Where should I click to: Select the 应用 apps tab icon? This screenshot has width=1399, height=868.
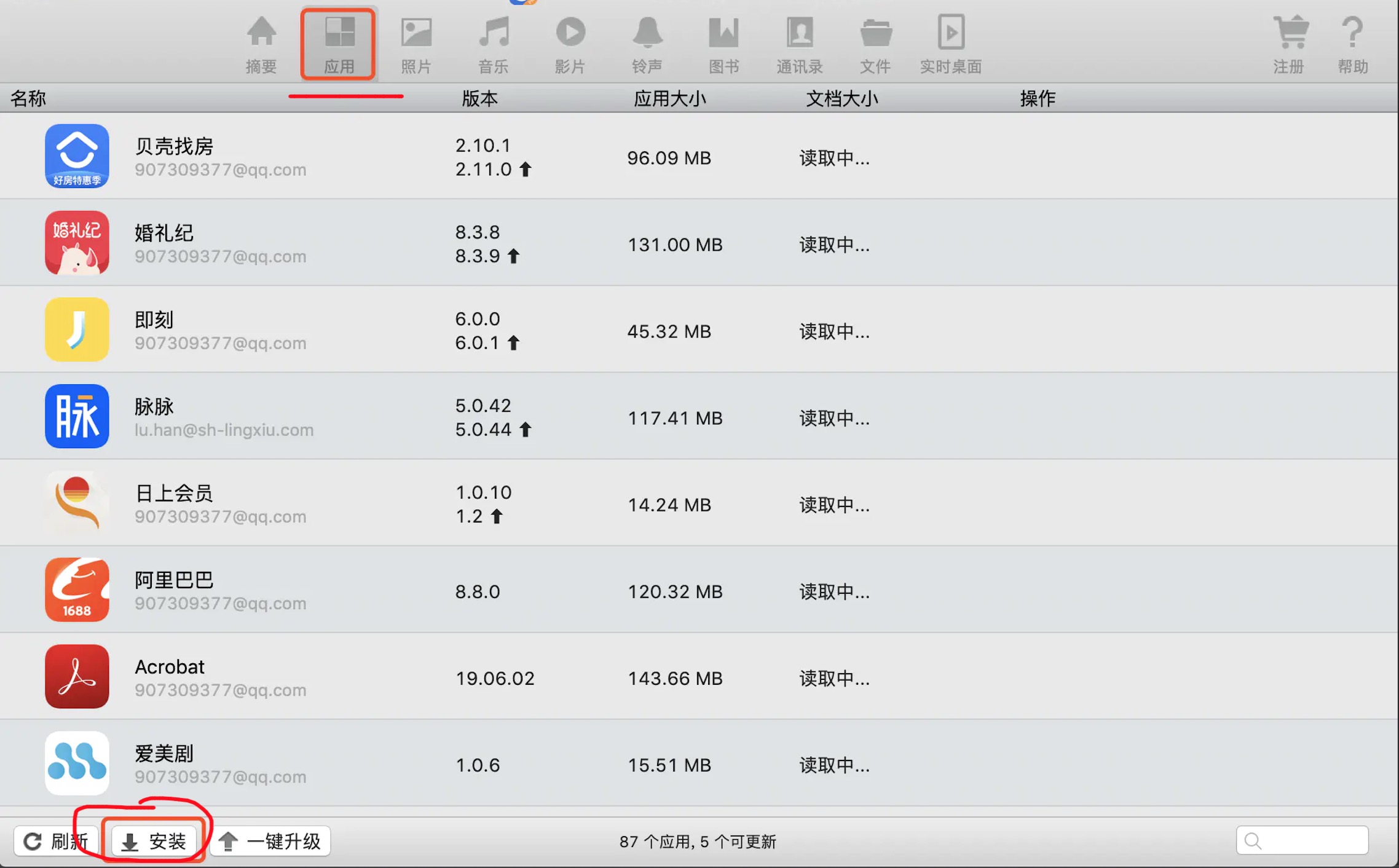pos(339,32)
